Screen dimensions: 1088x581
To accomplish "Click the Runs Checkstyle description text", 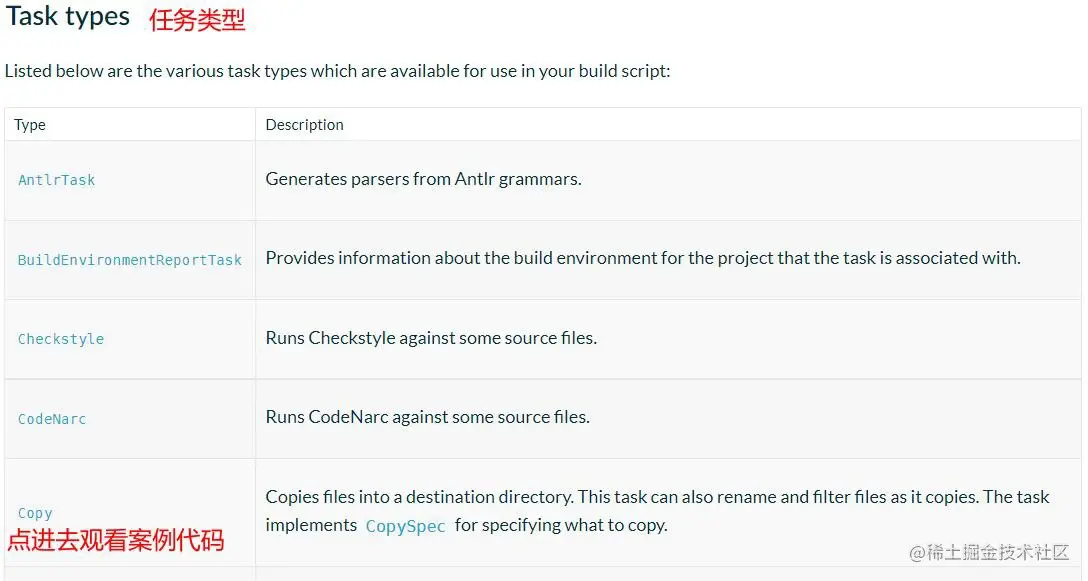I will [431, 338].
